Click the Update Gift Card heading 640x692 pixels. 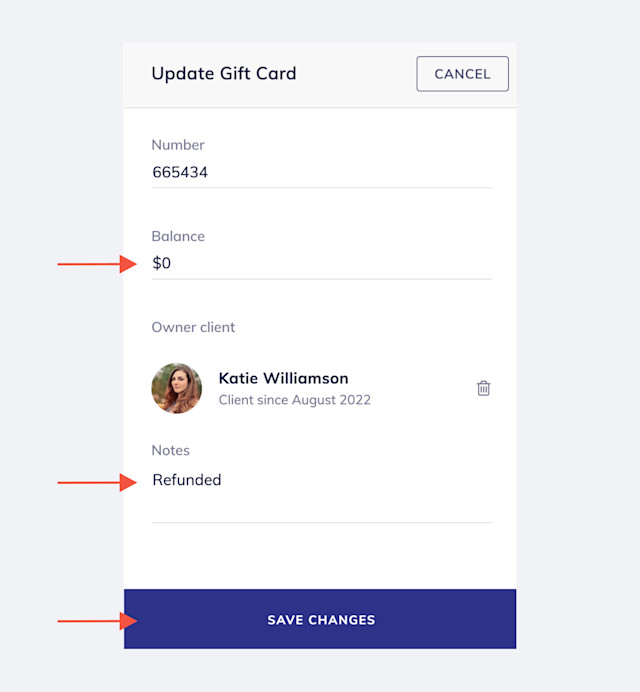click(x=224, y=73)
